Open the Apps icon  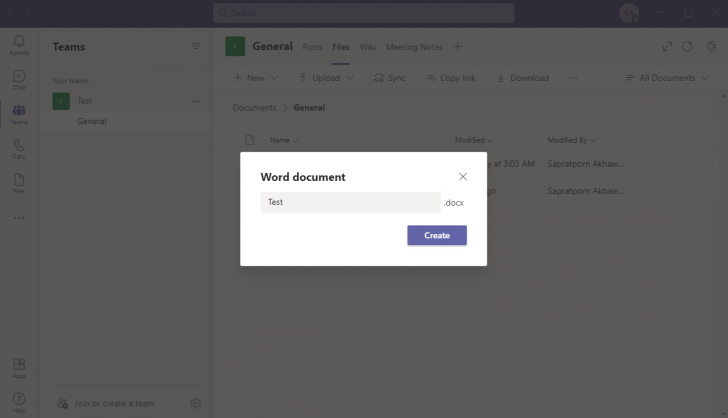pos(19,368)
